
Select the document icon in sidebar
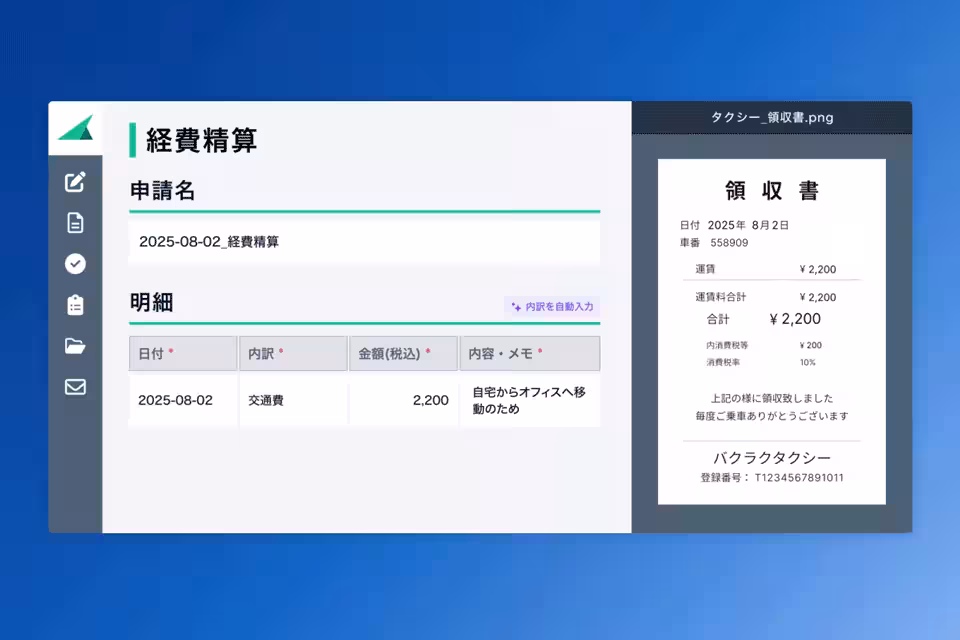(75, 223)
